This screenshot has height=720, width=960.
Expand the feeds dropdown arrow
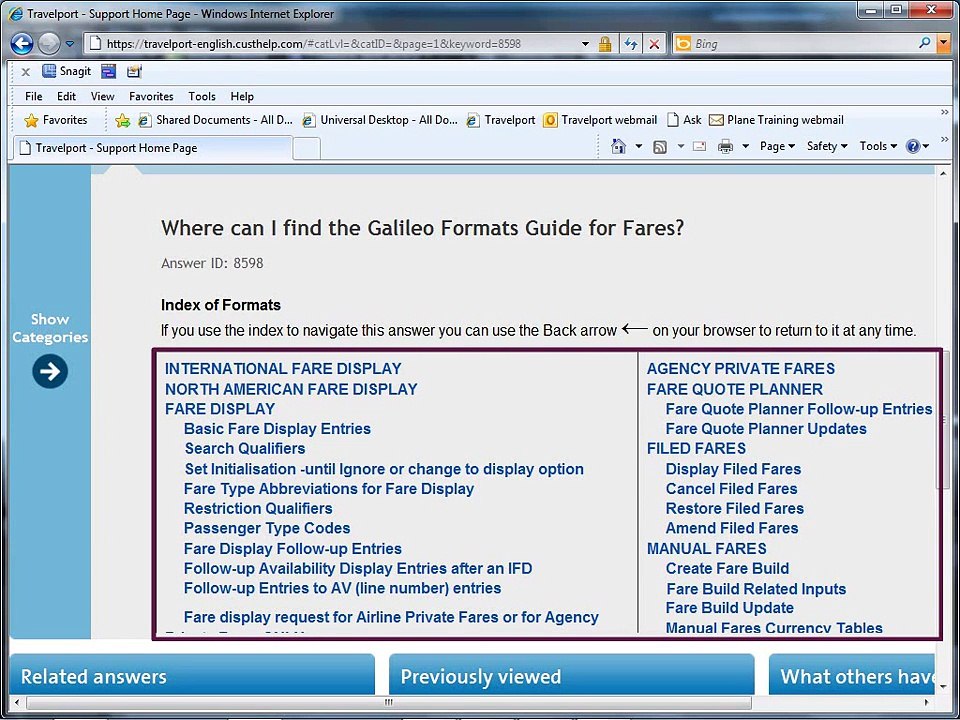click(x=680, y=146)
